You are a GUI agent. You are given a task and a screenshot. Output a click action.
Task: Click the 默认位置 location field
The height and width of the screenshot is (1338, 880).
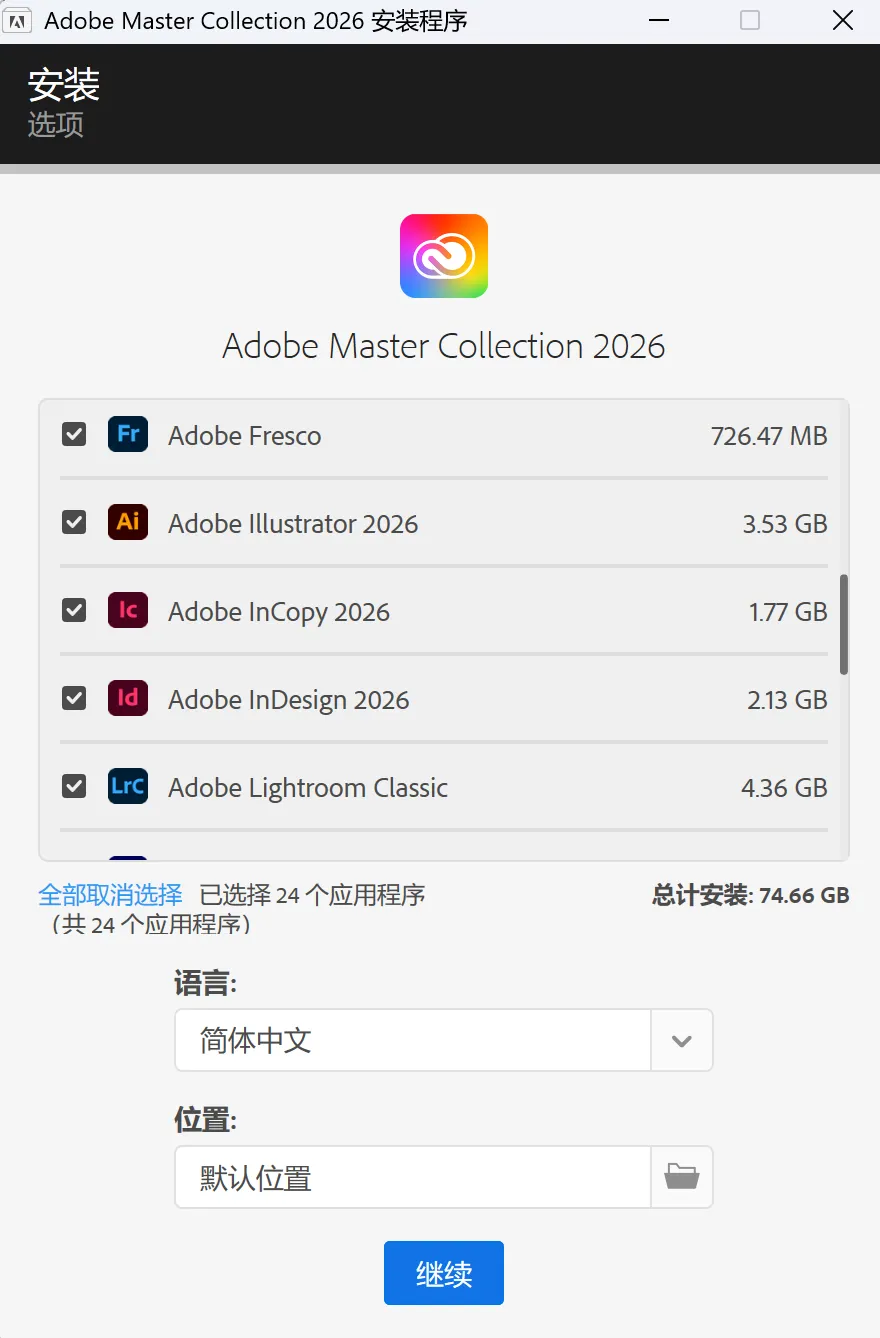(x=412, y=1177)
